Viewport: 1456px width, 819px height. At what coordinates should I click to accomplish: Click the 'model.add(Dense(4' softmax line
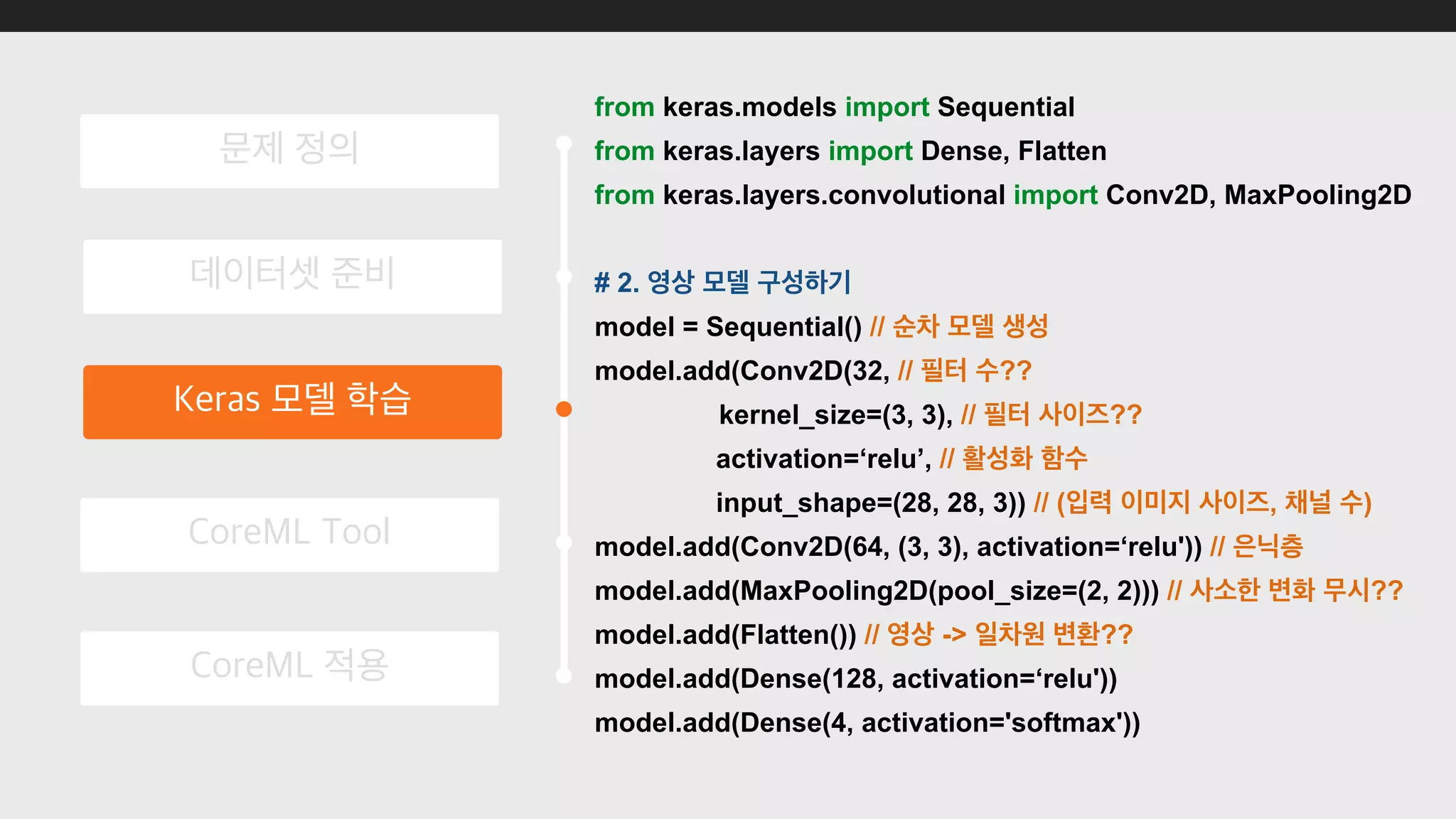coord(867,723)
